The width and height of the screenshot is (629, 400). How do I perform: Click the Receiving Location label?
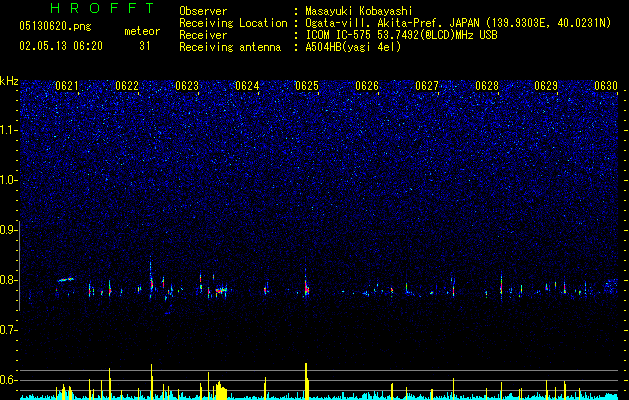tap(233, 23)
